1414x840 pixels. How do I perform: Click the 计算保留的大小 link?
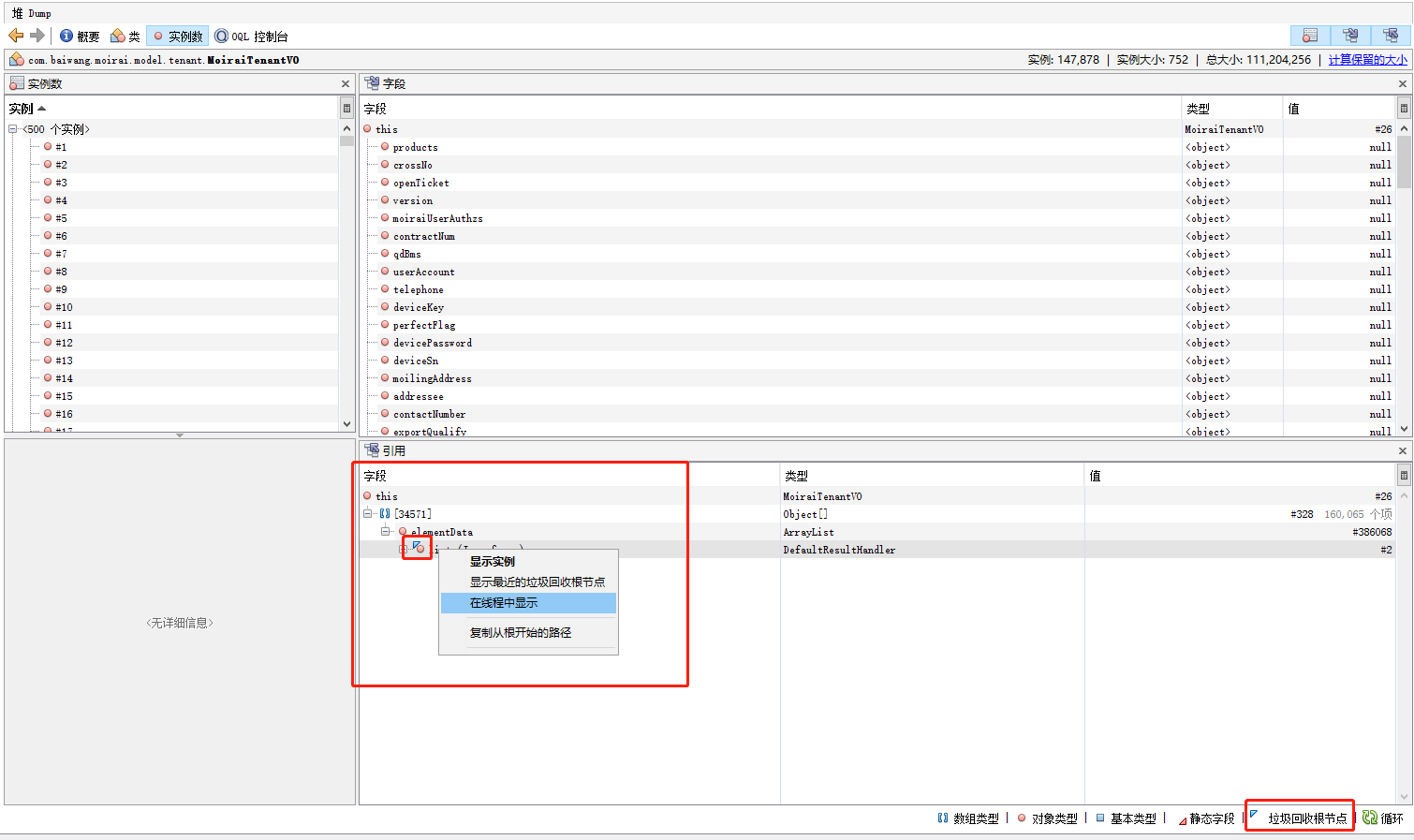1367,60
